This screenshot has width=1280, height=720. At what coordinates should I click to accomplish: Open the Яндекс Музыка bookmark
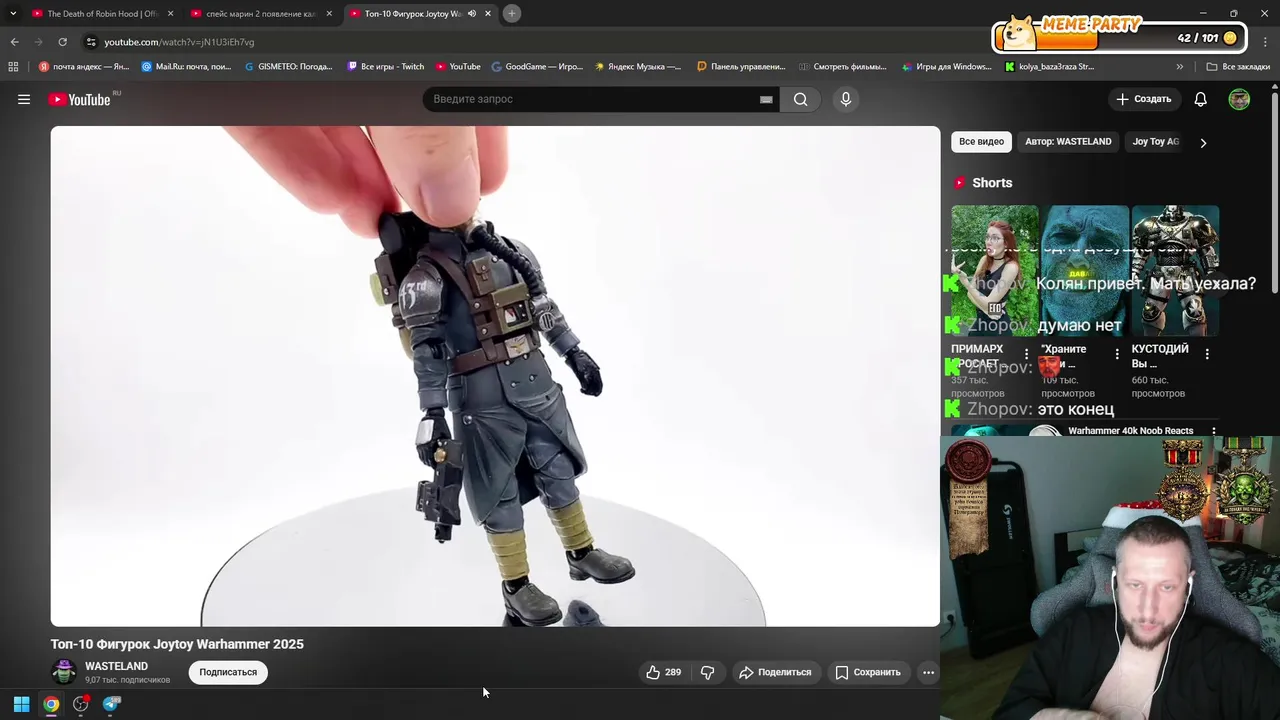[638, 67]
